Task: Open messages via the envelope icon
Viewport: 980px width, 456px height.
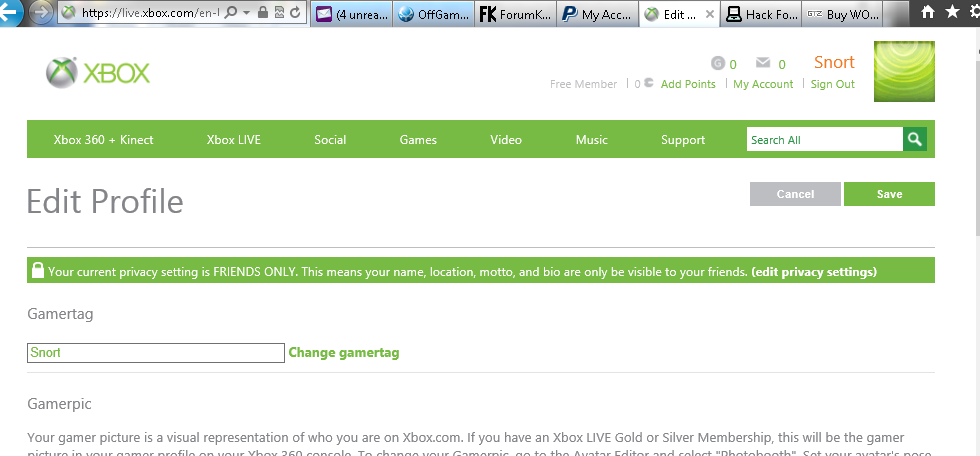Action: (762, 62)
